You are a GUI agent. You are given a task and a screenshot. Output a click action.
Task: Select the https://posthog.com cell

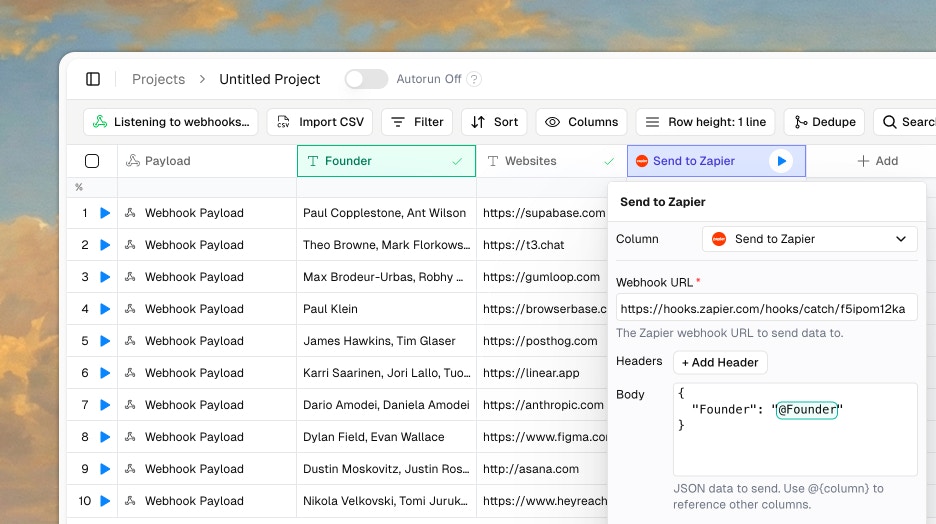[x=542, y=341]
